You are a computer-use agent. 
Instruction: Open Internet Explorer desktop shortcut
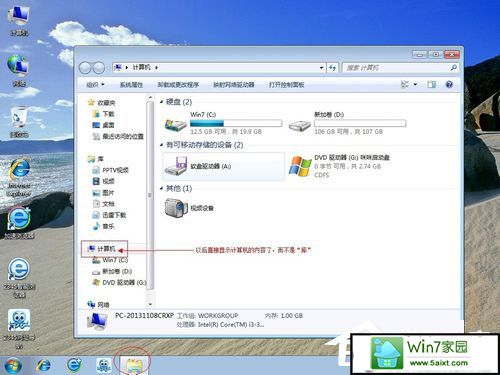click(x=19, y=177)
